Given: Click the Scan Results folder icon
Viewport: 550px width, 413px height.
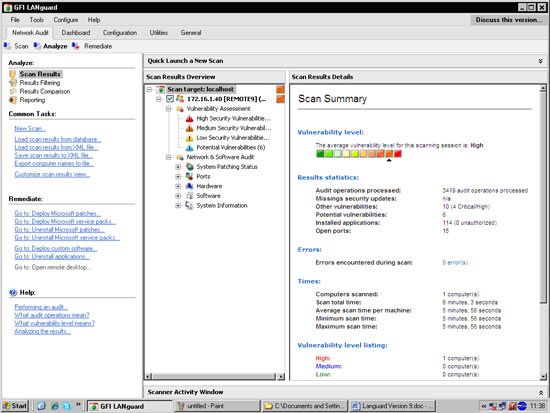Looking at the screenshot, I should (13, 74).
